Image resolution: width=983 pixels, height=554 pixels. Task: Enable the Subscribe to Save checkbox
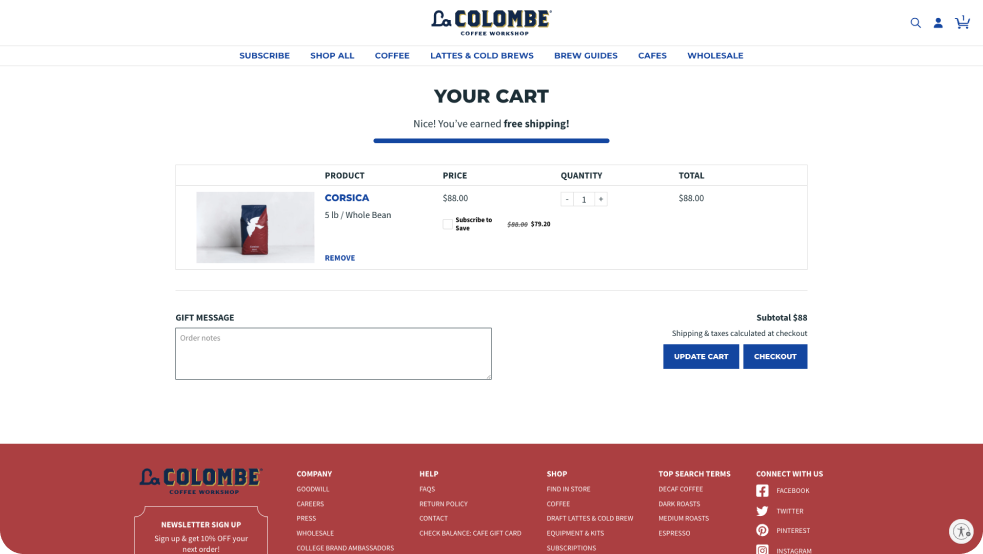(x=447, y=224)
